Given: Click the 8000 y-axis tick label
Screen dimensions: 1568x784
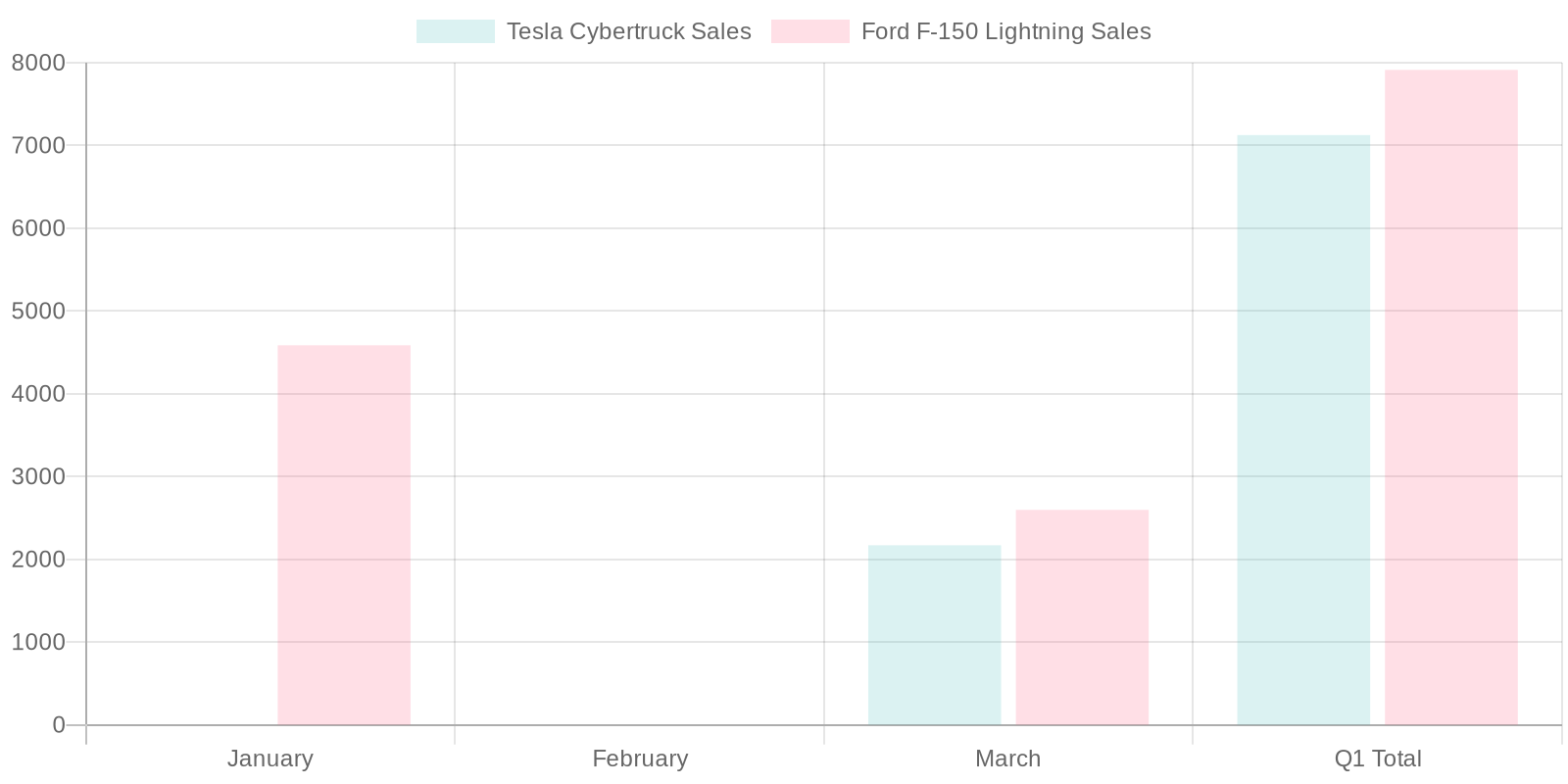Looking at the screenshot, I should [38, 63].
